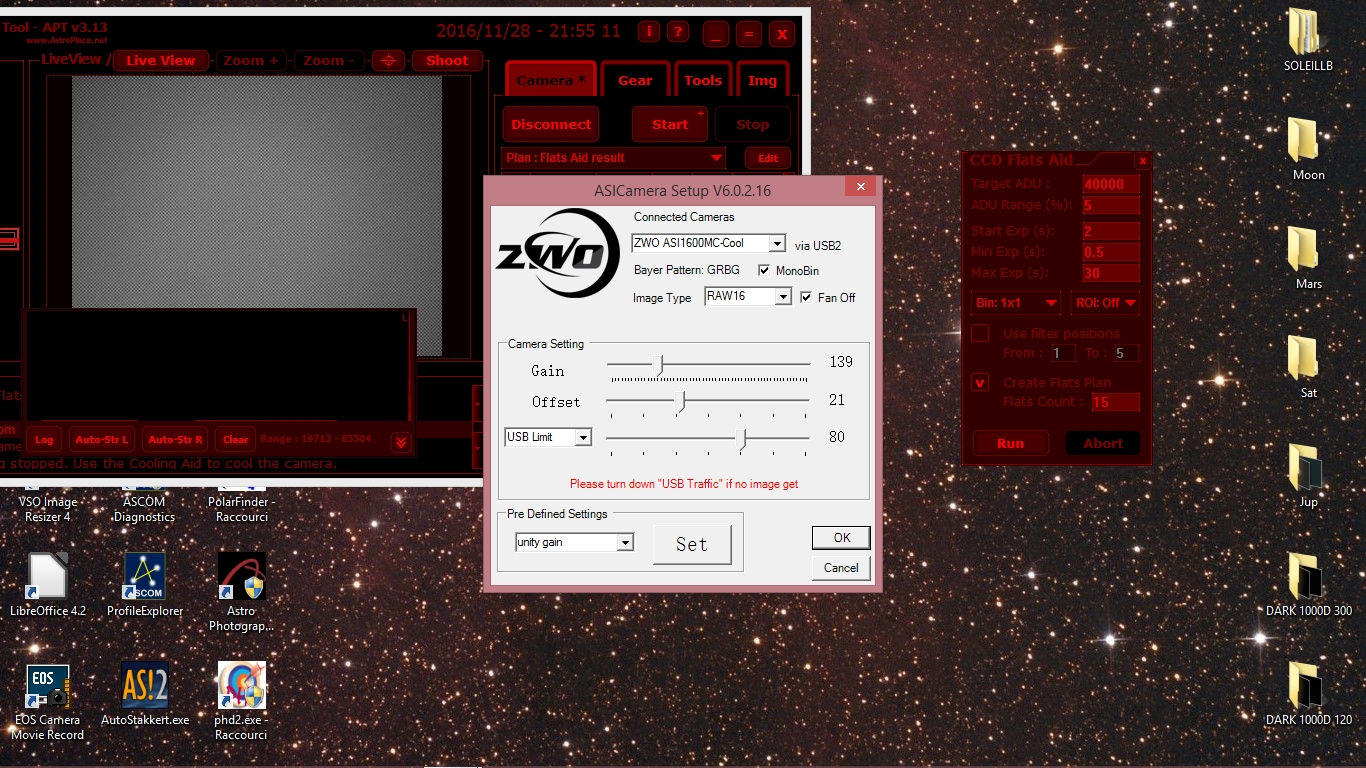Image resolution: width=1366 pixels, height=768 pixels.
Task: Select the Astro Photography Tool desktop shortcut
Action: (x=241, y=592)
